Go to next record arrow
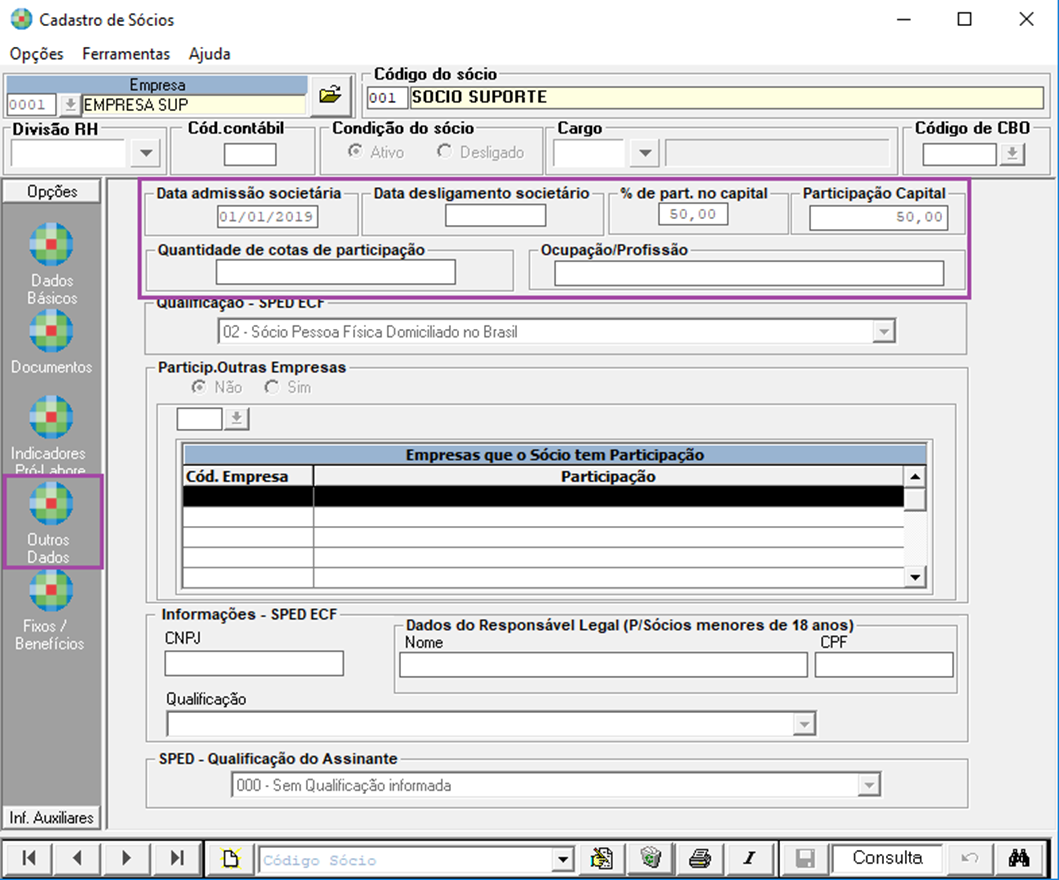The height and width of the screenshot is (880, 1059). click(x=126, y=858)
